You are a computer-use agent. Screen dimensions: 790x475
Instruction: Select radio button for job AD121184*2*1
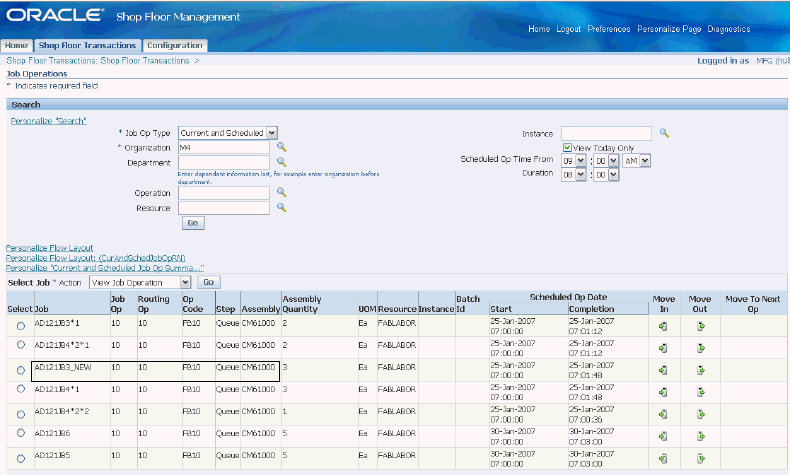click(21, 345)
